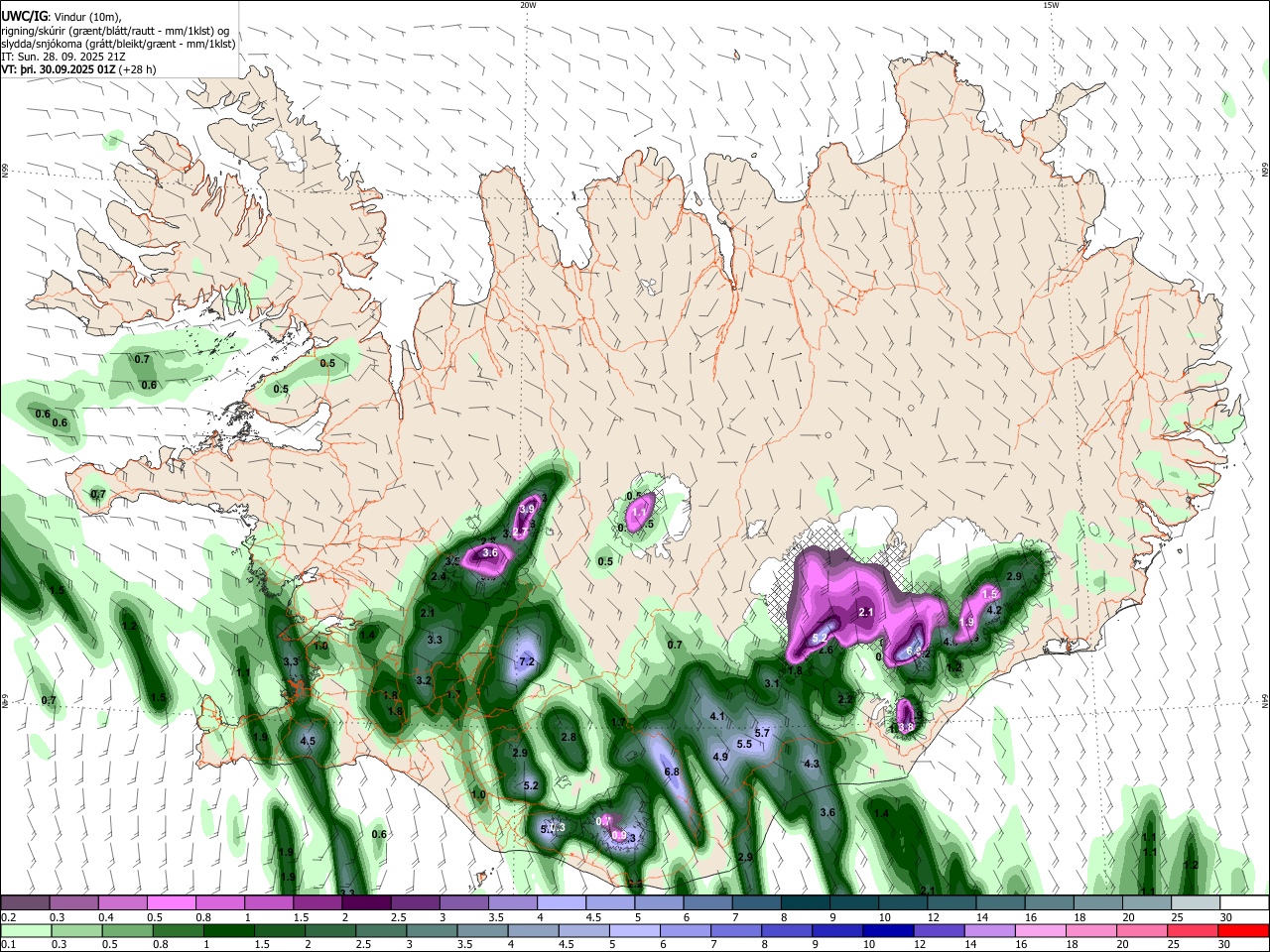Select the 5.5 rainfall label
The height and width of the screenshot is (952, 1270).
tap(744, 744)
